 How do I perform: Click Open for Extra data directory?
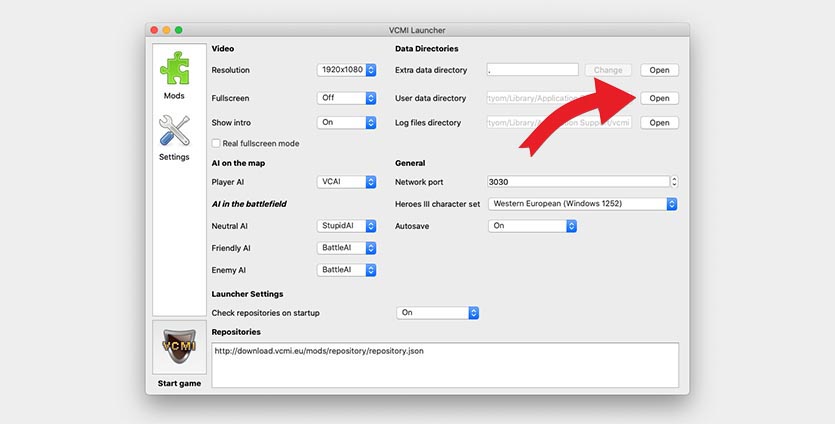point(659,70)
